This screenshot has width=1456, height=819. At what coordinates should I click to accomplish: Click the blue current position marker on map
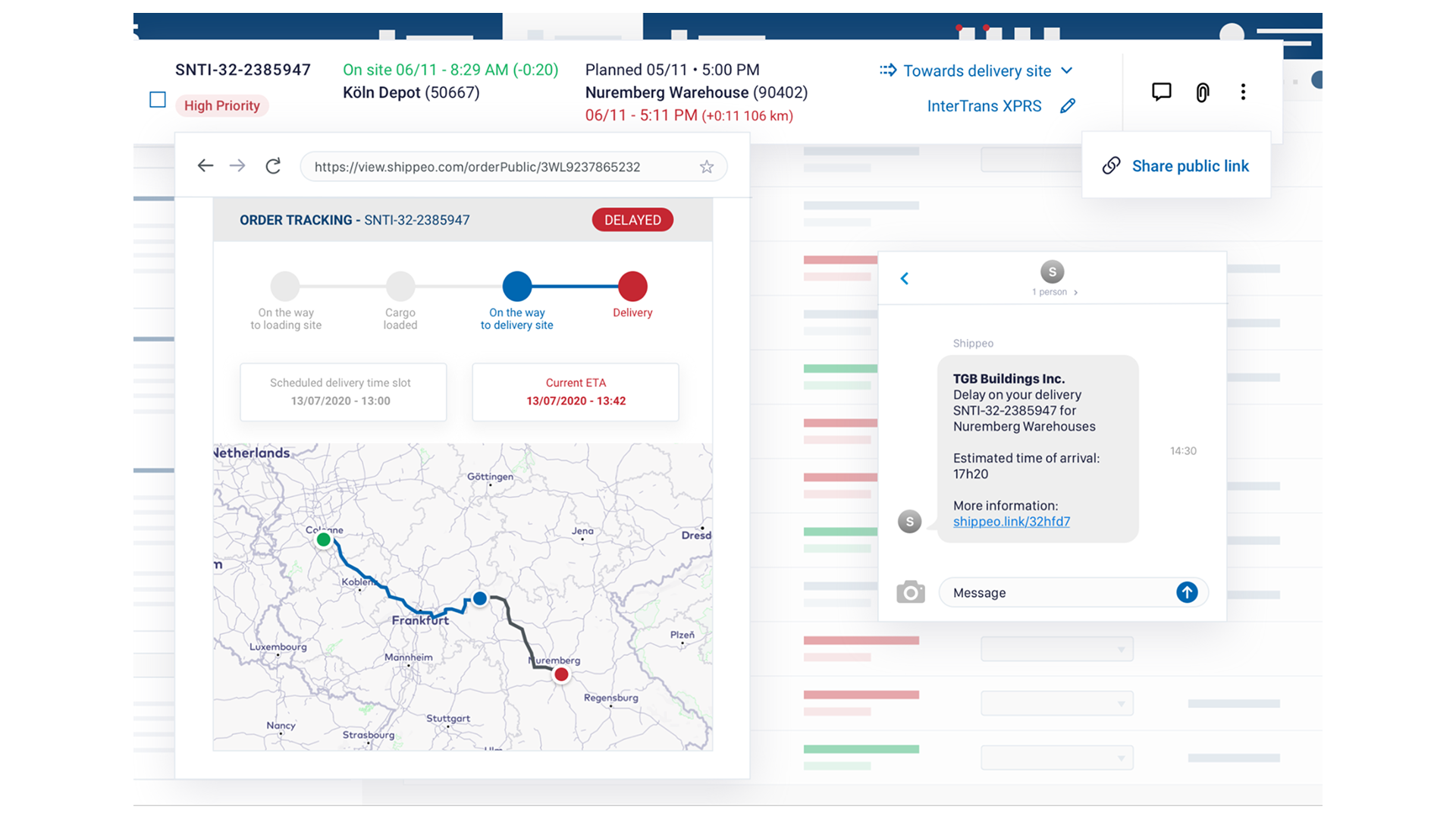(x=480, y=598)
